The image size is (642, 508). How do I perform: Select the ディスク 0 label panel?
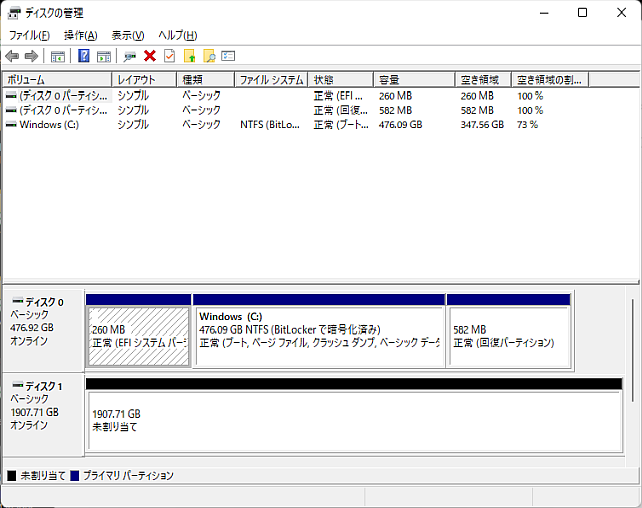(x=43, y=331)
